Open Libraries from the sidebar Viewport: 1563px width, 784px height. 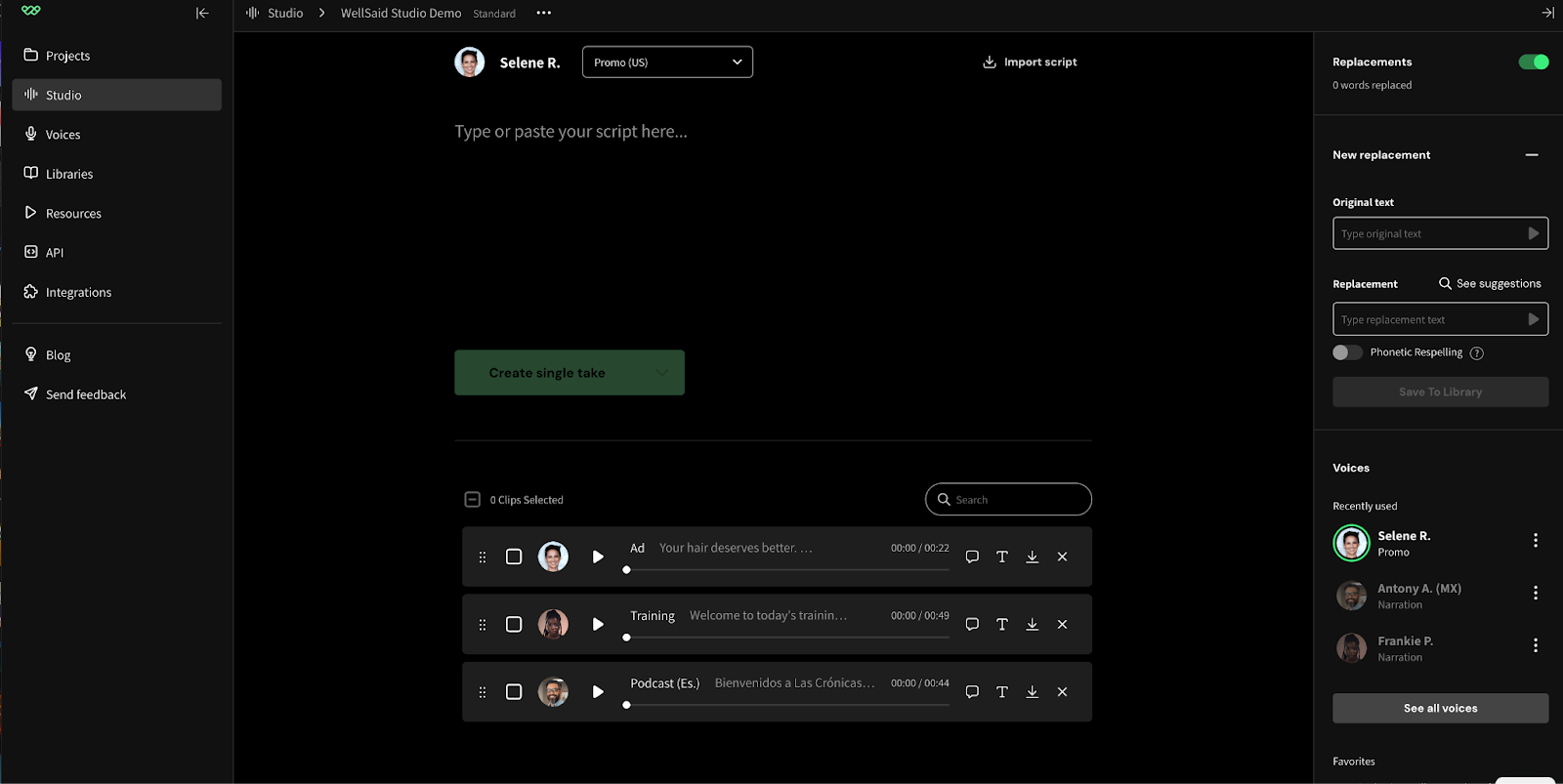[x=69, y=174]
